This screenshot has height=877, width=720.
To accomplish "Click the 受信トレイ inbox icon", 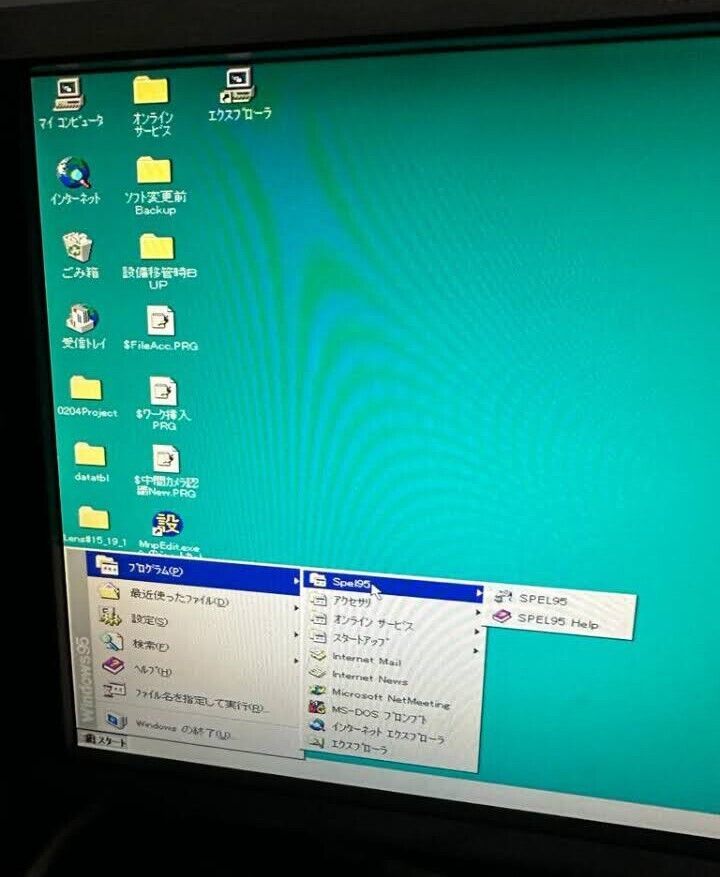I will (x=82, y=318).
